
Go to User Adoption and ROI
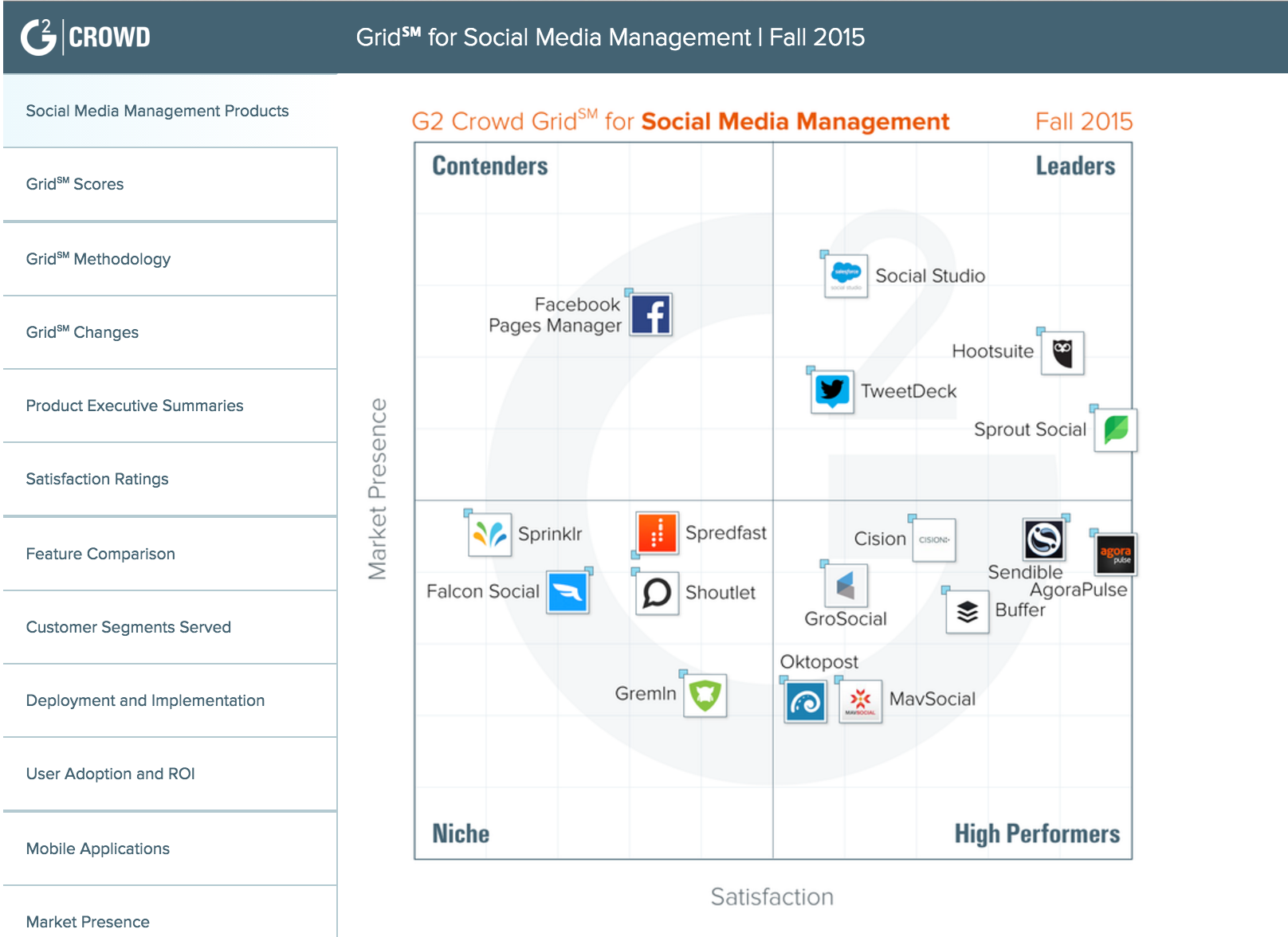coord(170,774)
